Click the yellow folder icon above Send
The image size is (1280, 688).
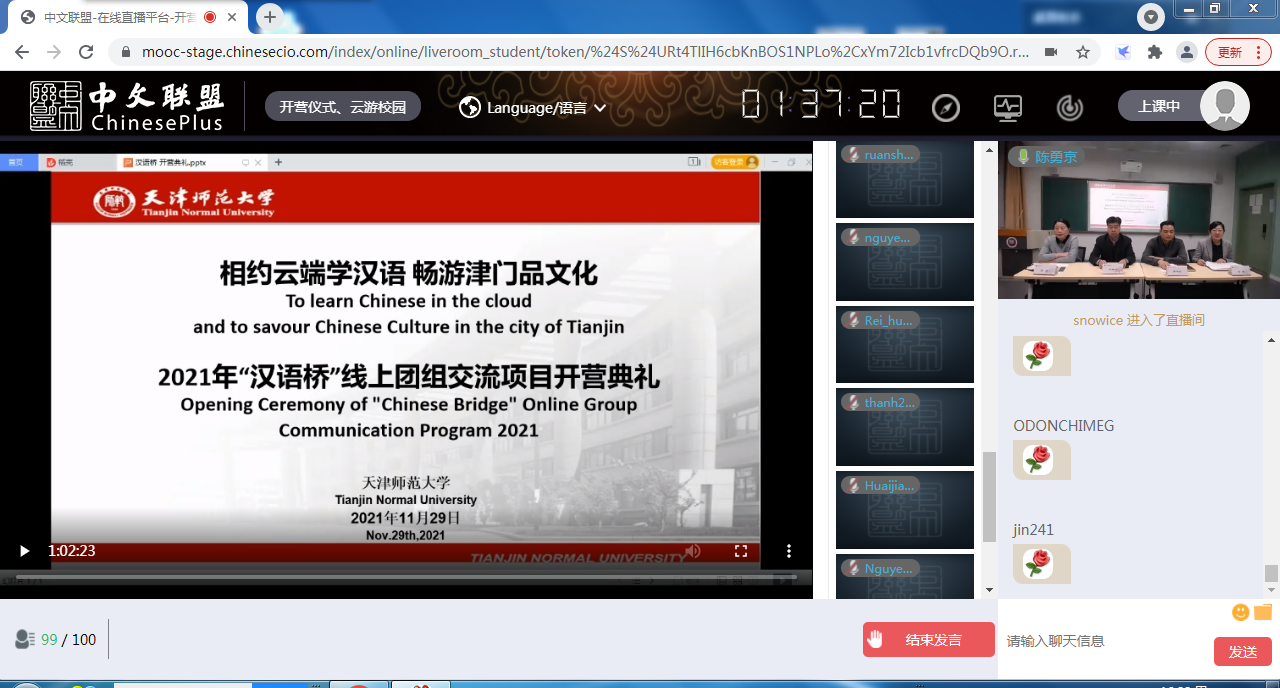[x=1262, y=612]
